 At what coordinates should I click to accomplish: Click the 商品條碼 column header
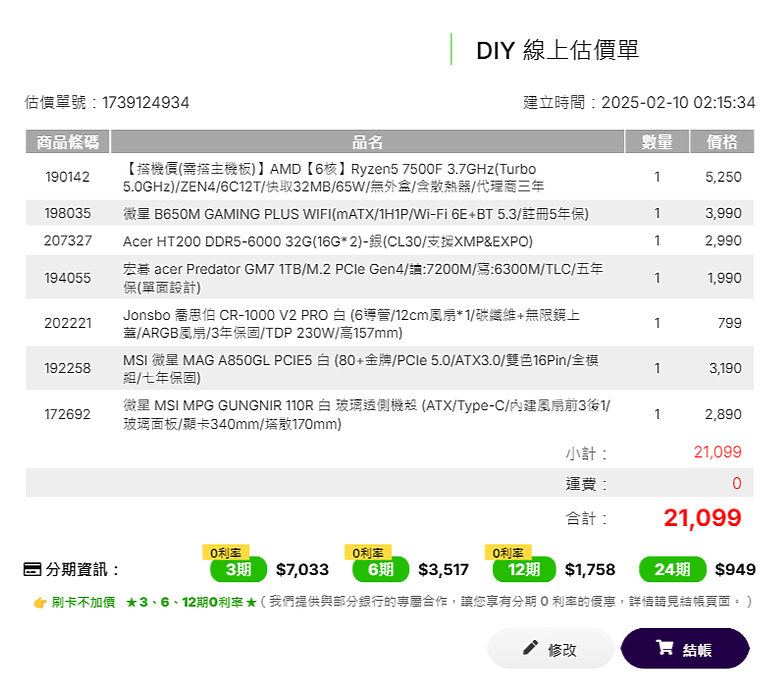pyautogui.click(x=68, y=142)
